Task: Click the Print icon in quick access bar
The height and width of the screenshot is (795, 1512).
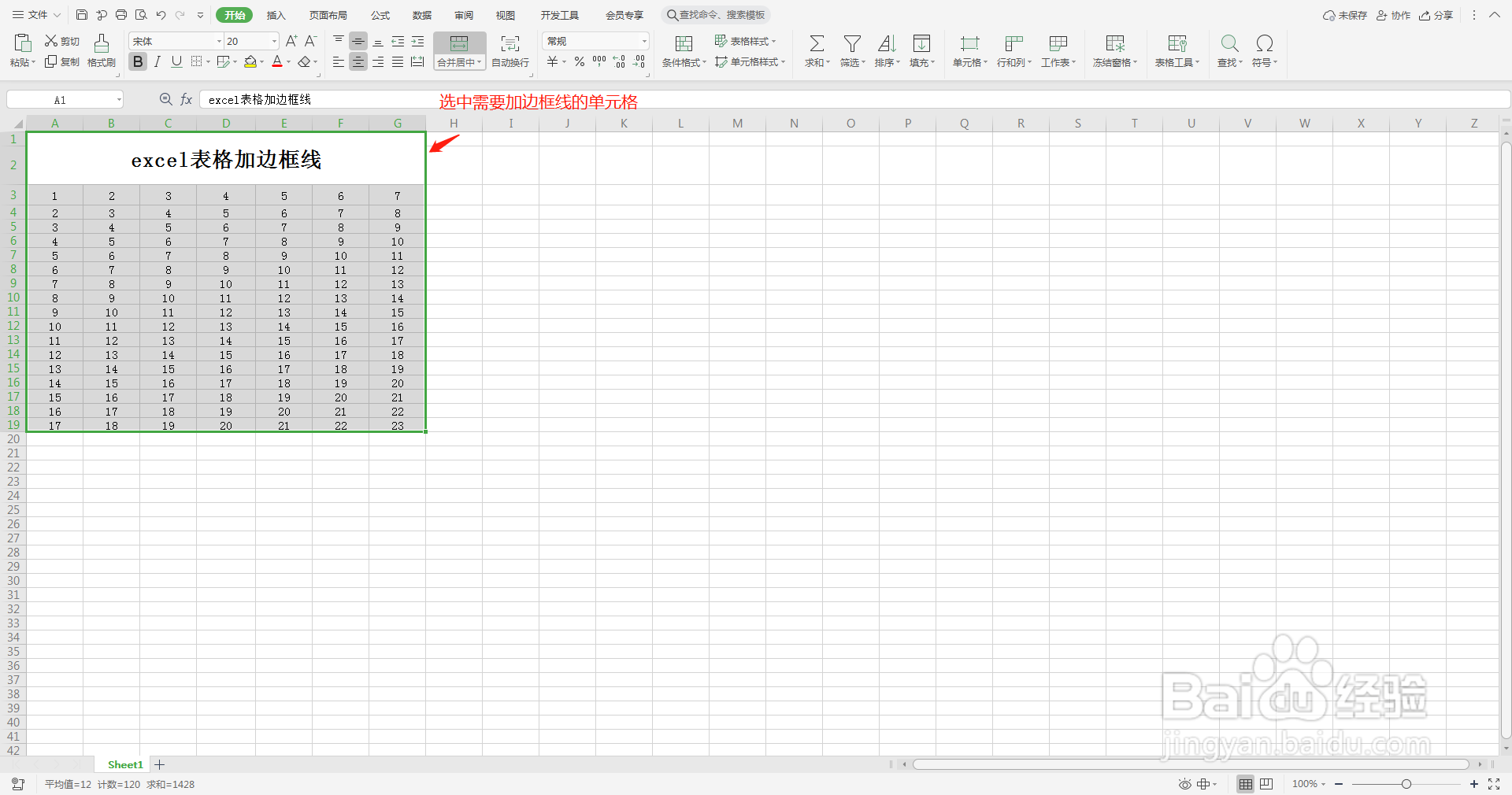Action: pyautogui.click(x=121, y=15)
